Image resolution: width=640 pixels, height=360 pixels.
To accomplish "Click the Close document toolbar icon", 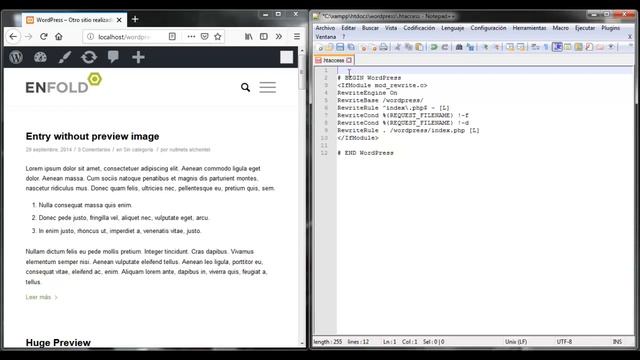I will pos(363,47).
